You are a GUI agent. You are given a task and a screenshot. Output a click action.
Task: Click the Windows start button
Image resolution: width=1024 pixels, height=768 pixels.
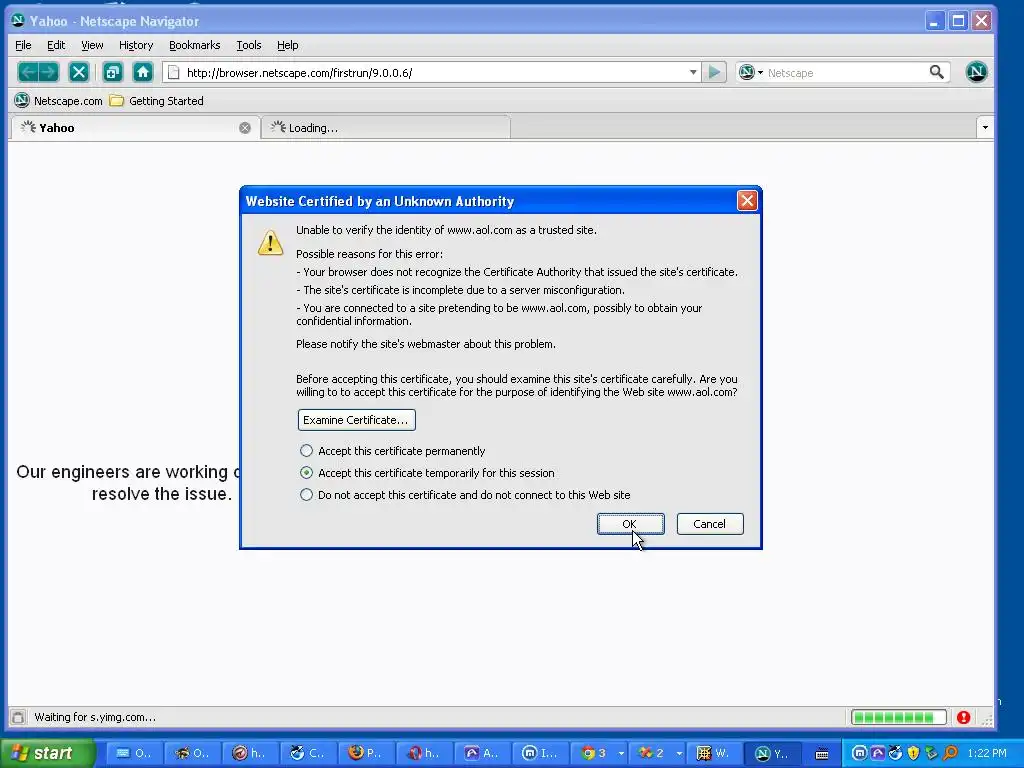point(46,753)
